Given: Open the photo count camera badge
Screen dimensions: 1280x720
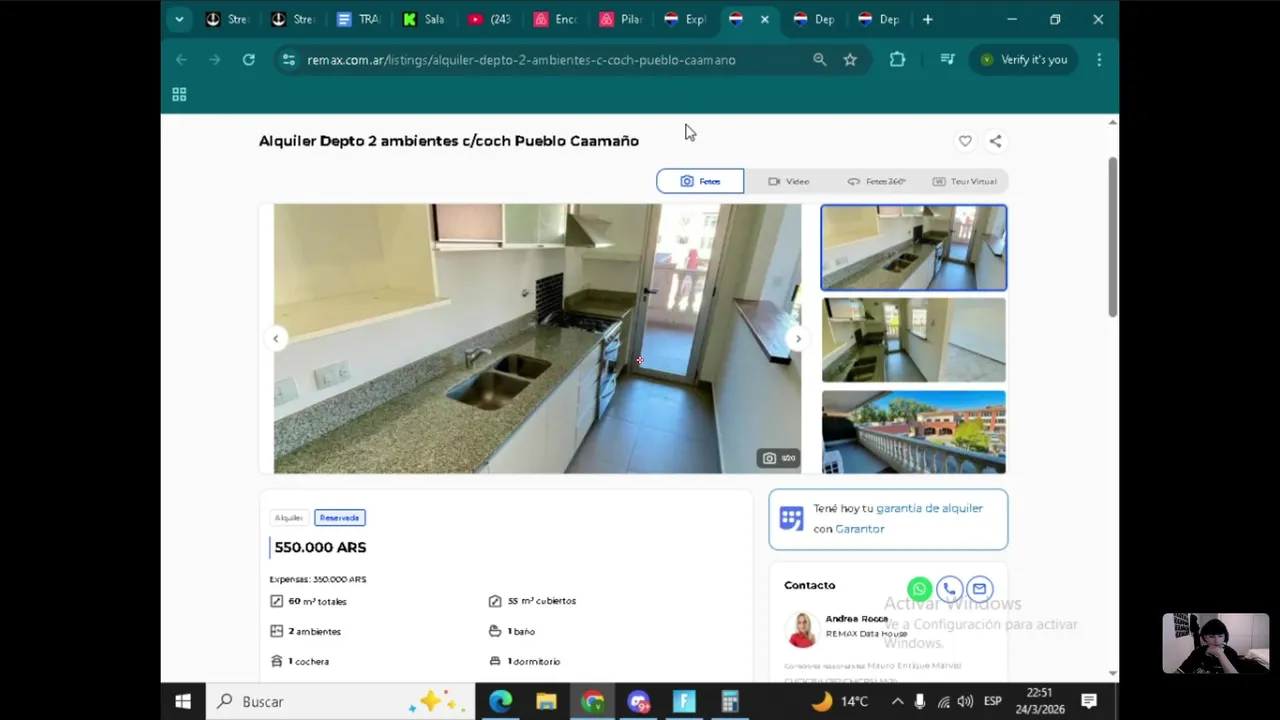Looking at the screenshot, I should [778, 458].
